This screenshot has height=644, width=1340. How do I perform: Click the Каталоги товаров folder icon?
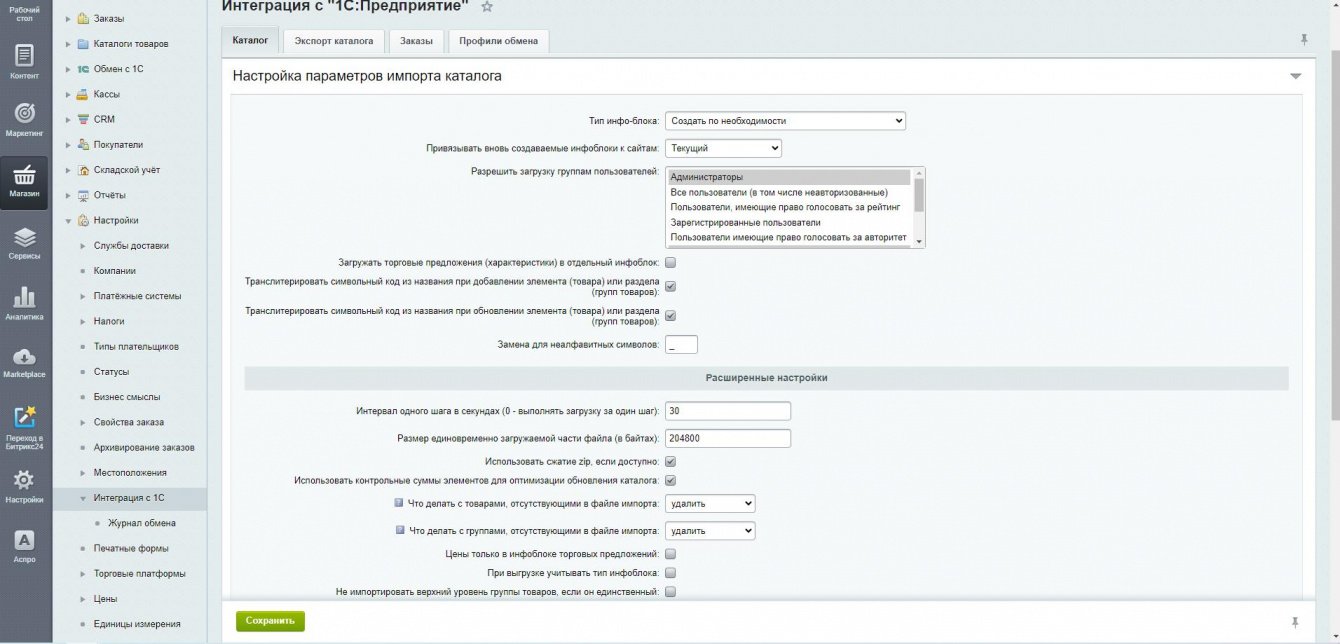[83, 44]
